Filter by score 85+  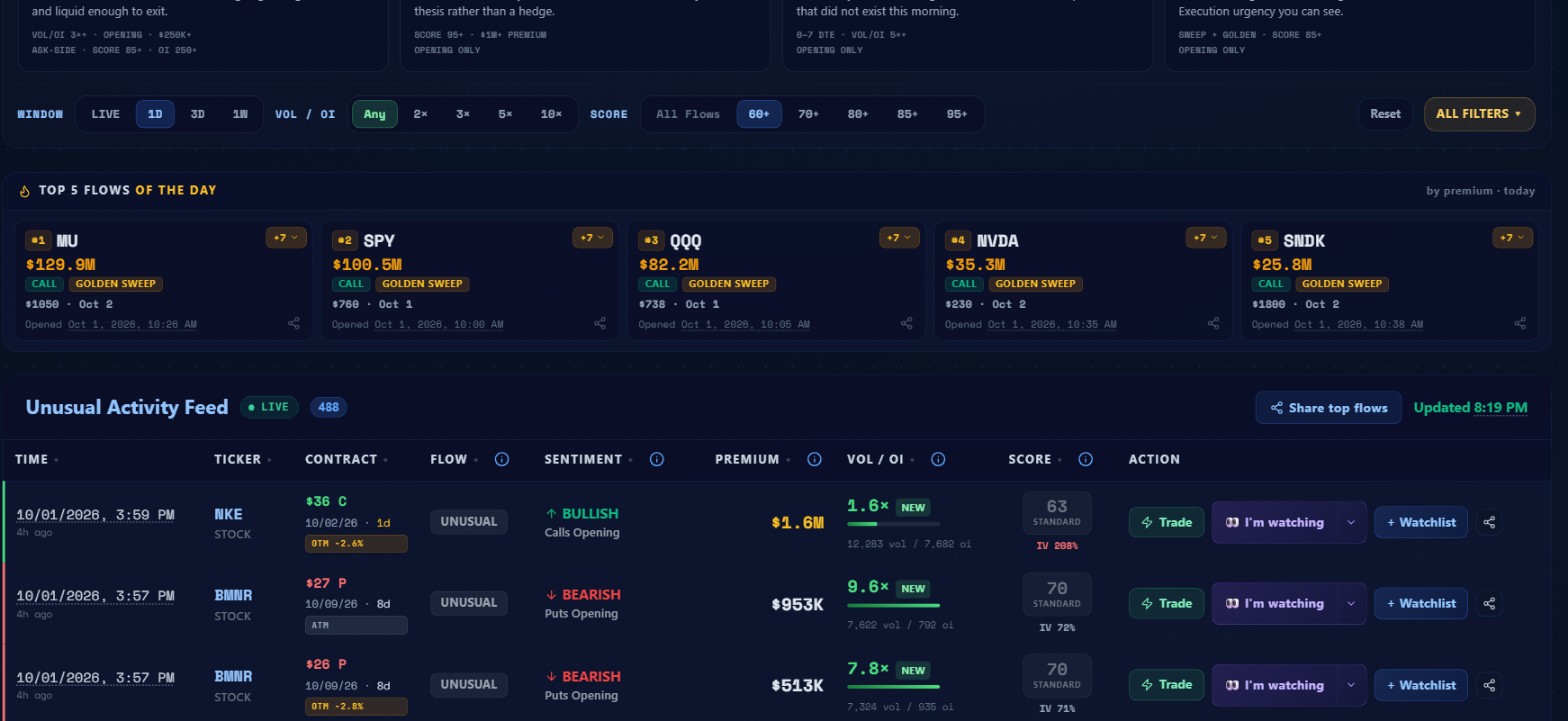tap(907, 114)
